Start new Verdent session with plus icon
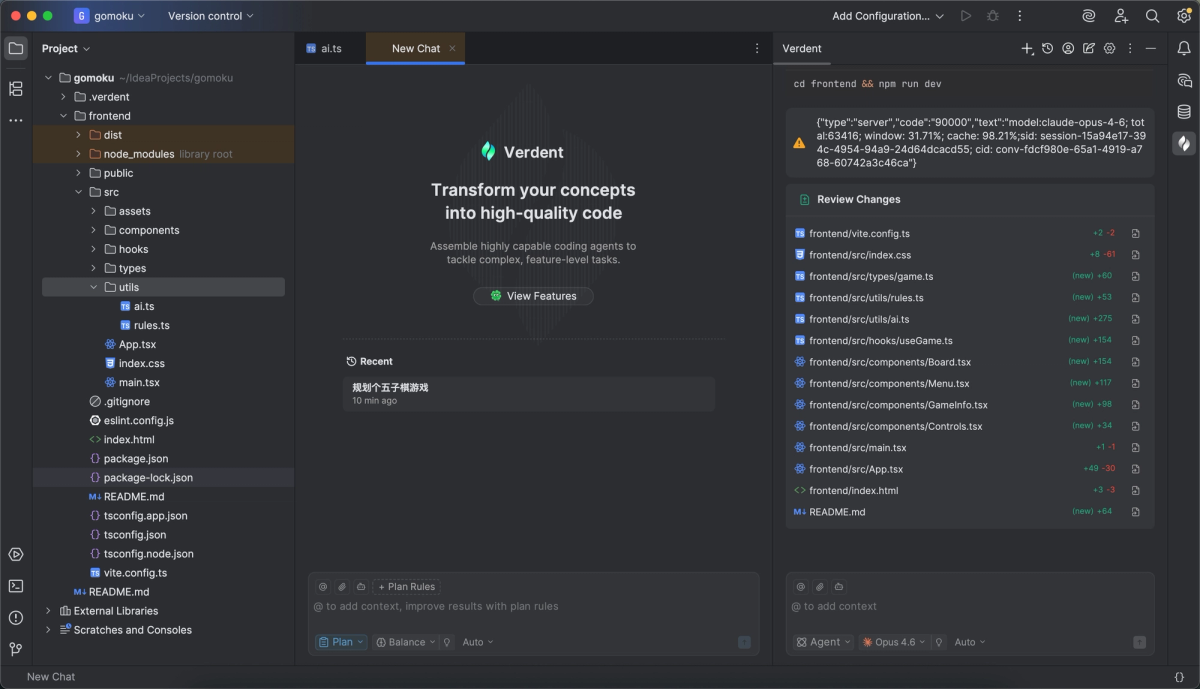Image resolution: width=1200 pixels, height=689 pixels. click(x=1027, y=48)
